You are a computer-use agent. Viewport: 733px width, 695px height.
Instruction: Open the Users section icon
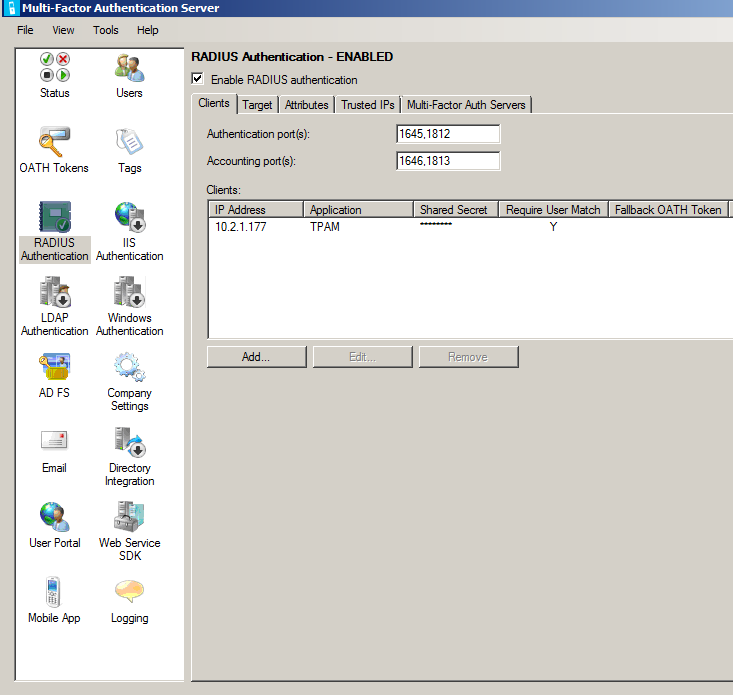[x=129, y=68]
